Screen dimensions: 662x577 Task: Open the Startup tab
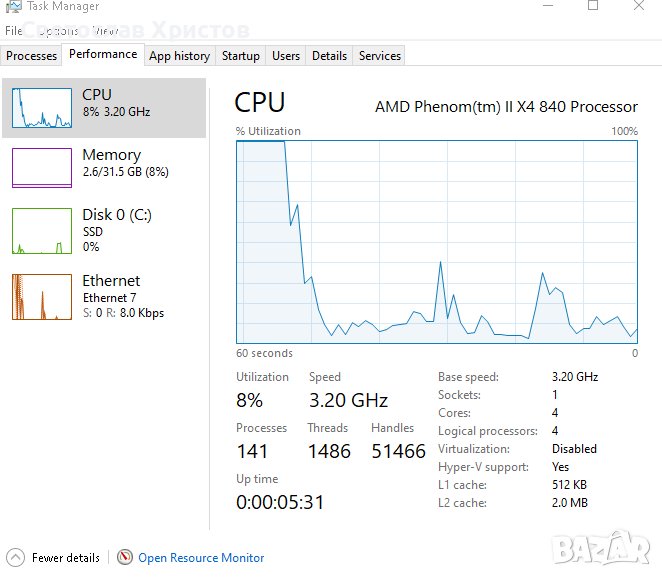pyautogui.click(x=240, y=56)
